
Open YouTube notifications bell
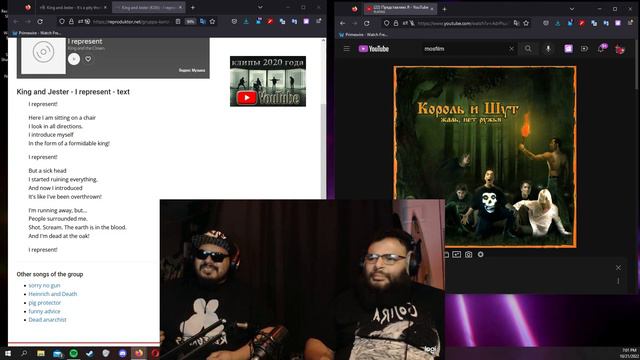[x=602, y=48]
